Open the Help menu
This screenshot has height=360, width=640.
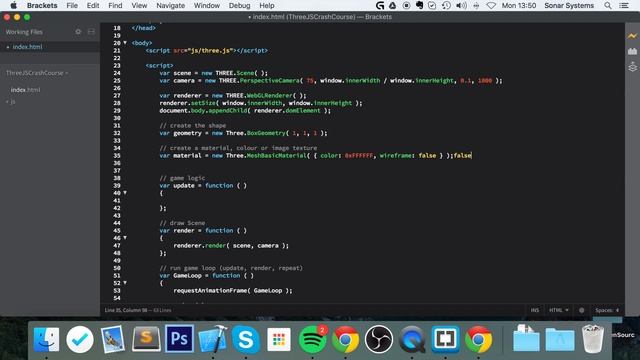point(267,6)
